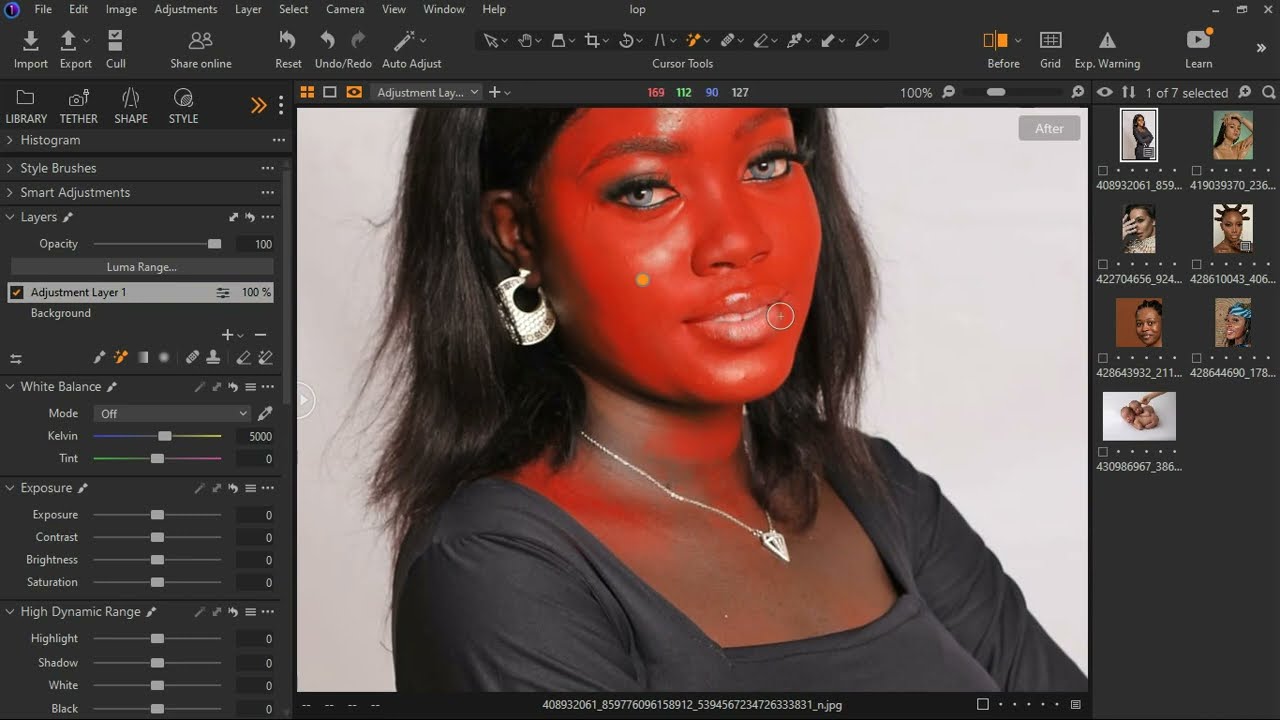This screenshot has height=720, width=1280.
Task: Select the Clone stamp tool in Layers
Action: click(212, 357)
